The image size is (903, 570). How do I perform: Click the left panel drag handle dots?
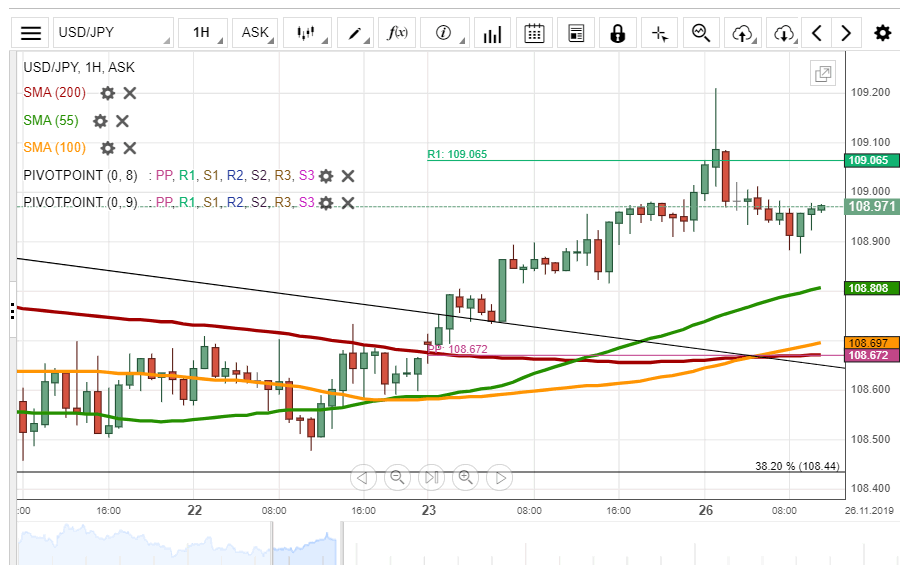12,311
